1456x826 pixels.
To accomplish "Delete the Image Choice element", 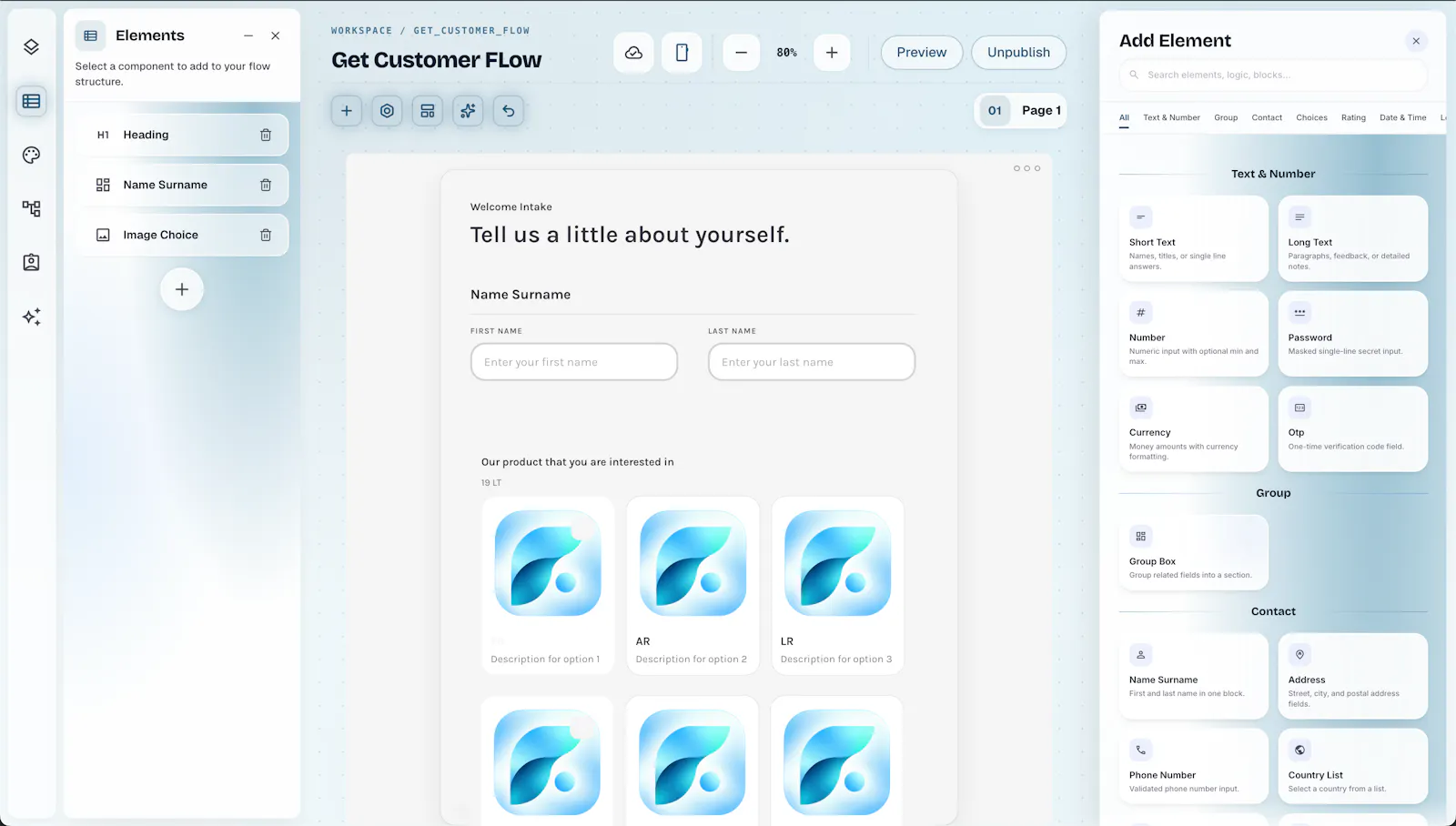I will click(266, 235).
